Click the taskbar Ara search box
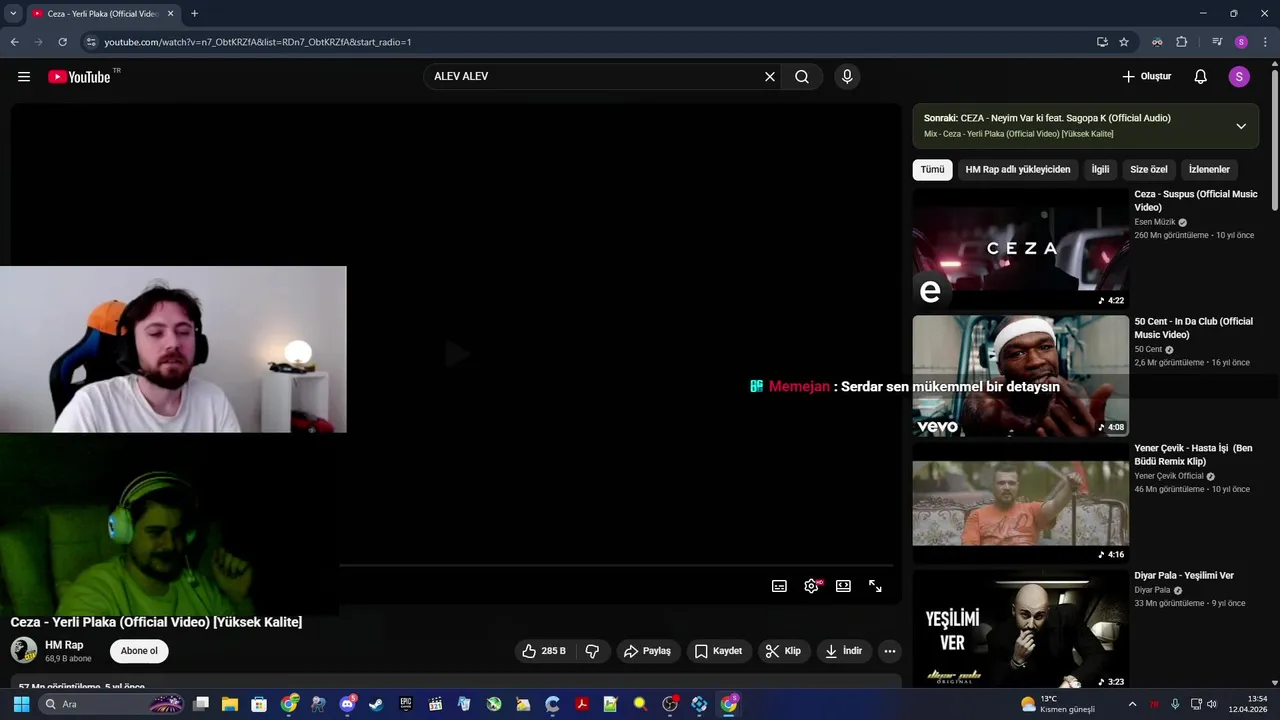The image size is (1280, 720). 112,704
